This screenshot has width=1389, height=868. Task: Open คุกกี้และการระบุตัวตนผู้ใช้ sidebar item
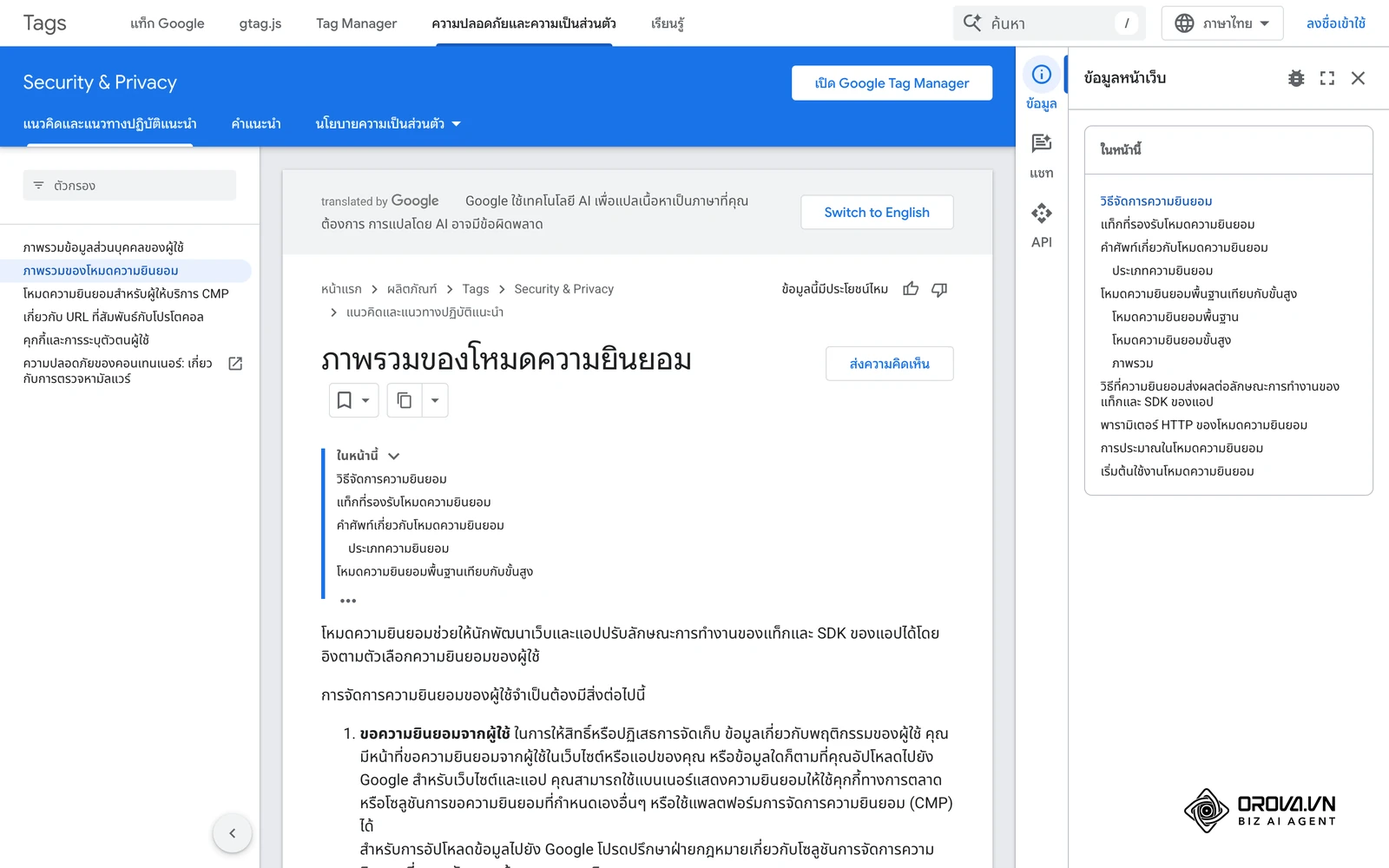(x=86, y=340)
